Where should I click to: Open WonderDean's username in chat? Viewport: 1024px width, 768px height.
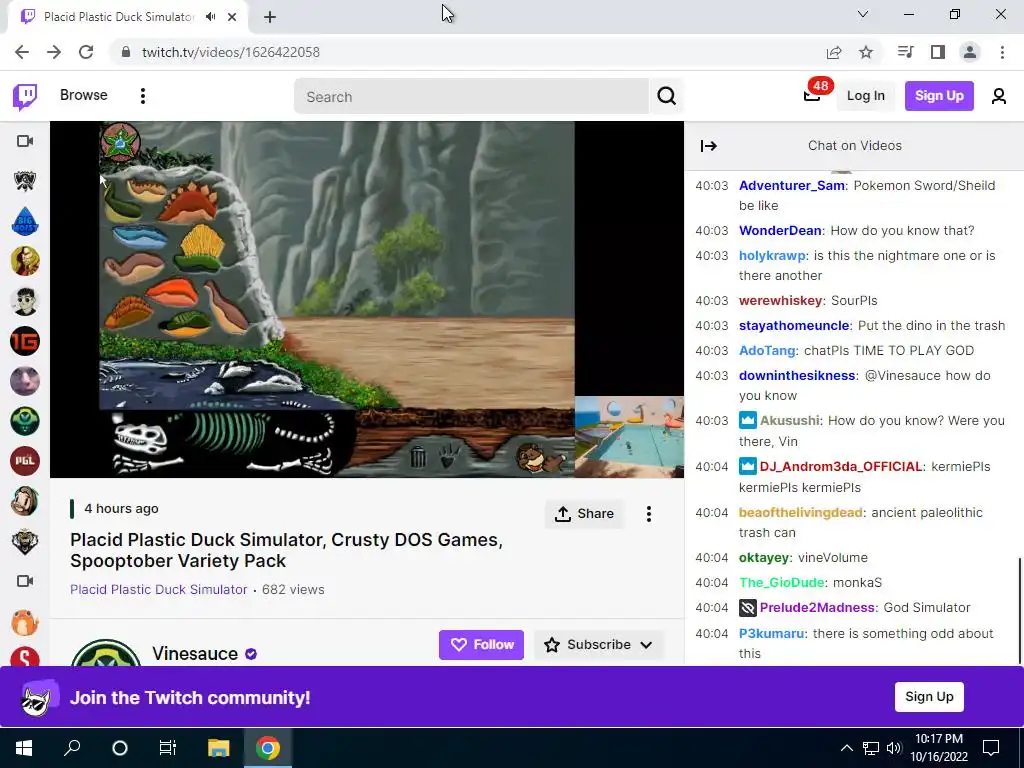(x=780, y=231)
